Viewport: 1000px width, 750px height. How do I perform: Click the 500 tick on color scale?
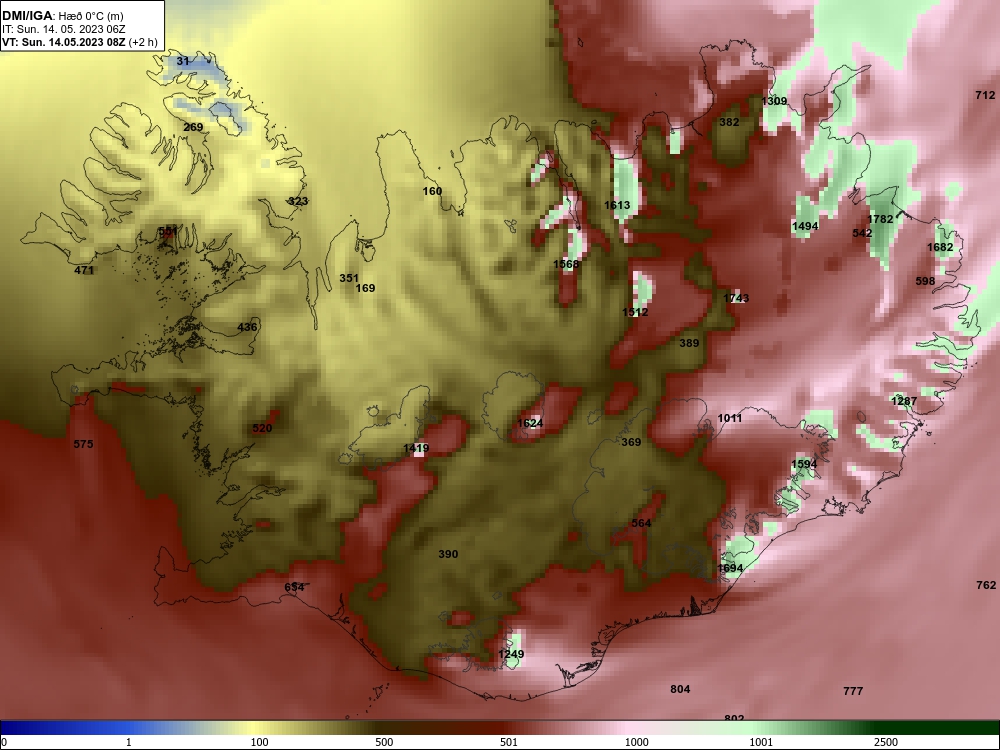385,742
